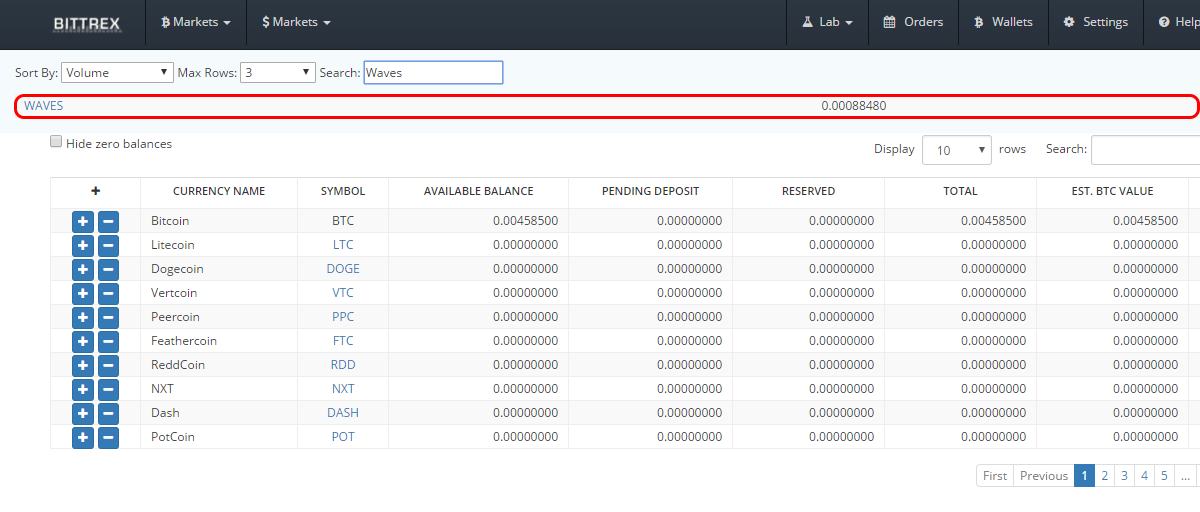Open the Lab menu dropdown

(828, 22)
